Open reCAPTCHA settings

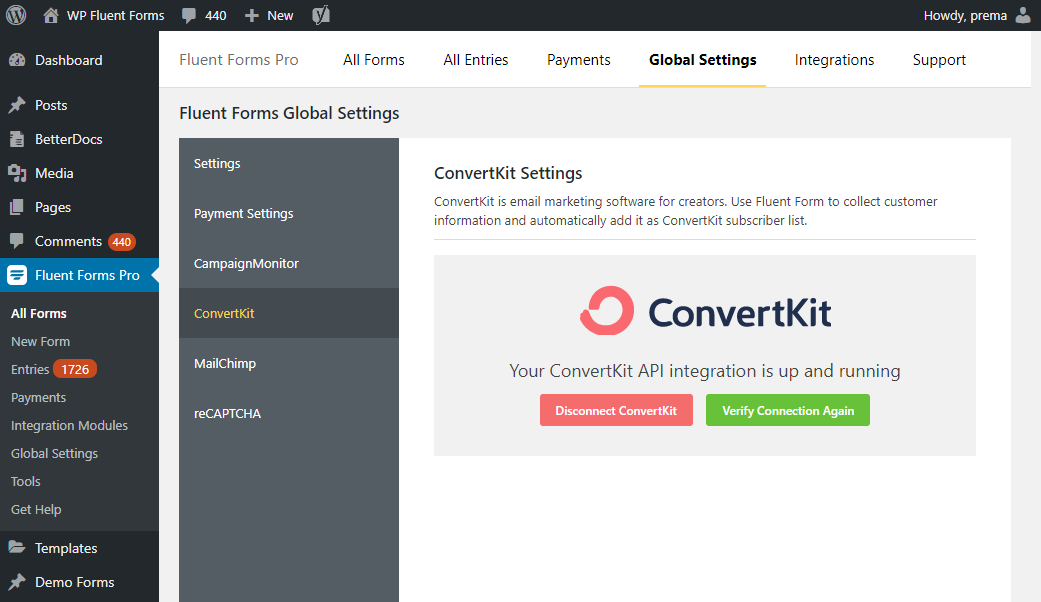pyautogui.click(x=289, y=414)
